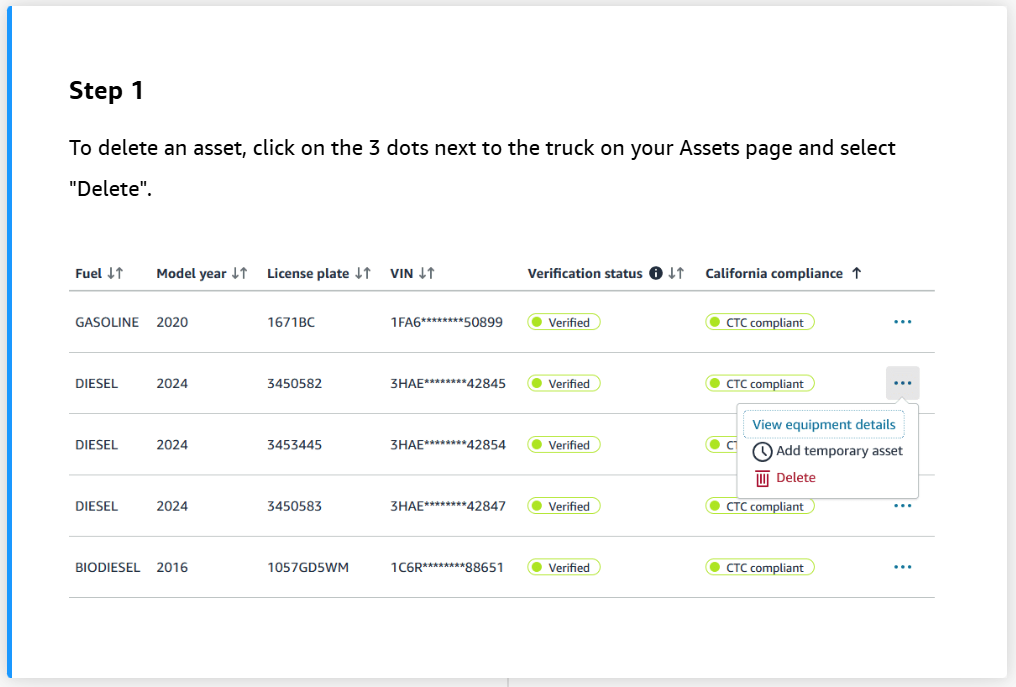Viewport: 1016px width, 687px height.
Task: Select View equipment details menu item
Action: click(823, 424)
